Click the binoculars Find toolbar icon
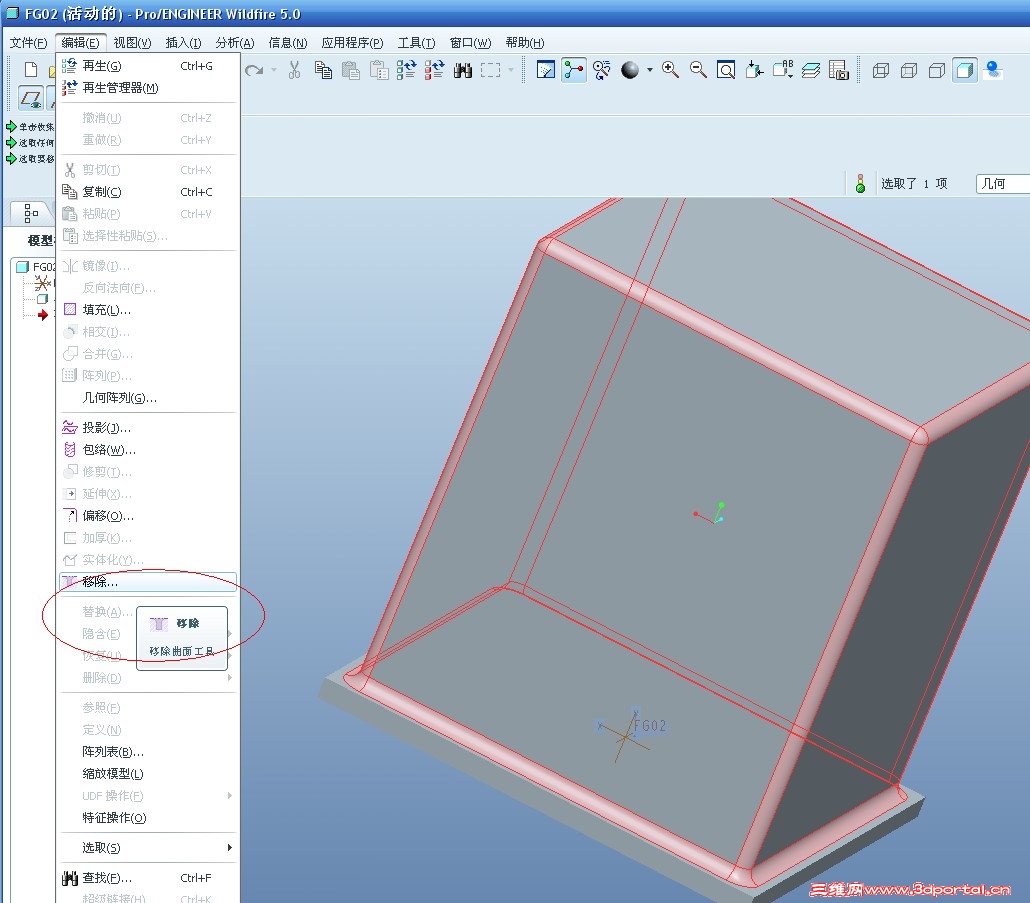Image resolution: width=1030 pixels, height=903 pixels. click(x=462, y=70)
